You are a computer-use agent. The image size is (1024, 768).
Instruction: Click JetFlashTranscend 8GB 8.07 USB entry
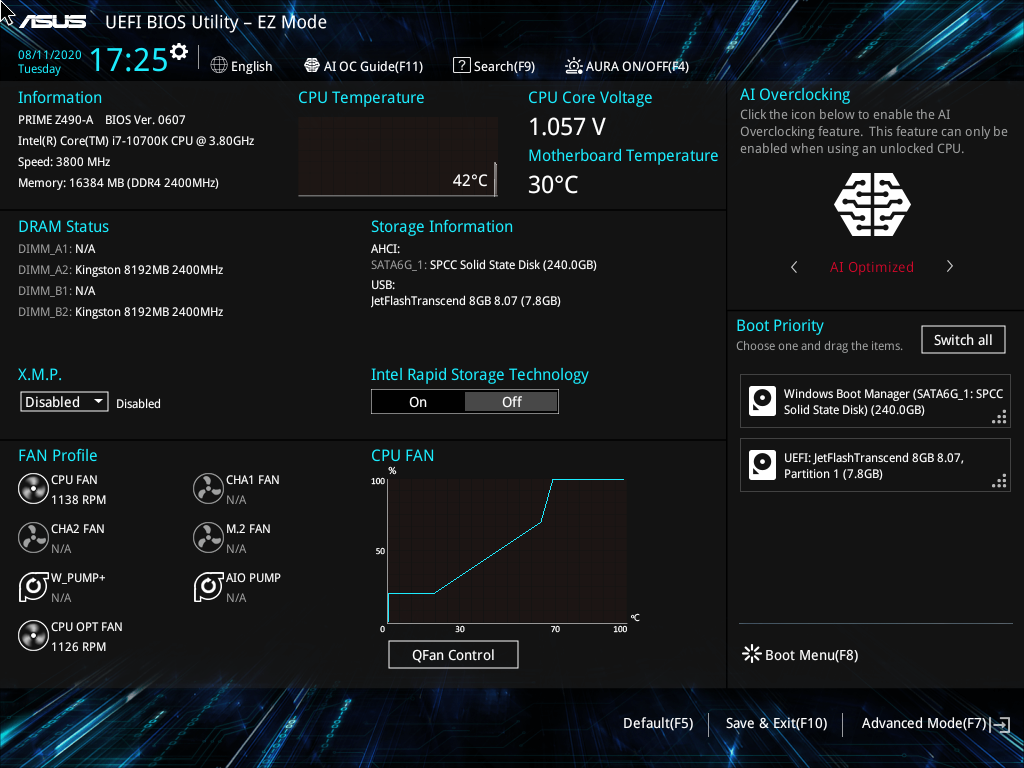click(466, 301)
